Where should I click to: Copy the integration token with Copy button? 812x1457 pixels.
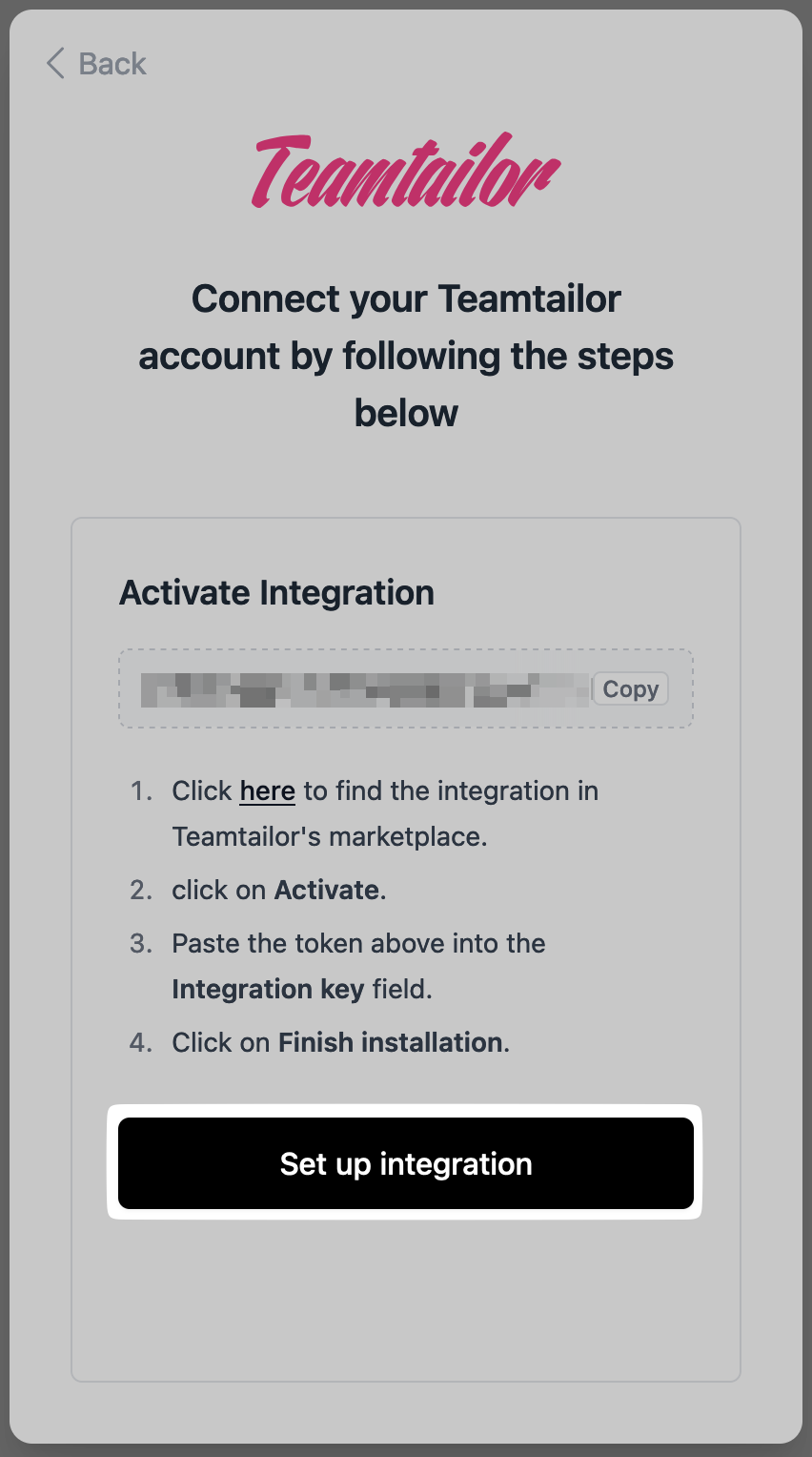[x=630, y=688]
